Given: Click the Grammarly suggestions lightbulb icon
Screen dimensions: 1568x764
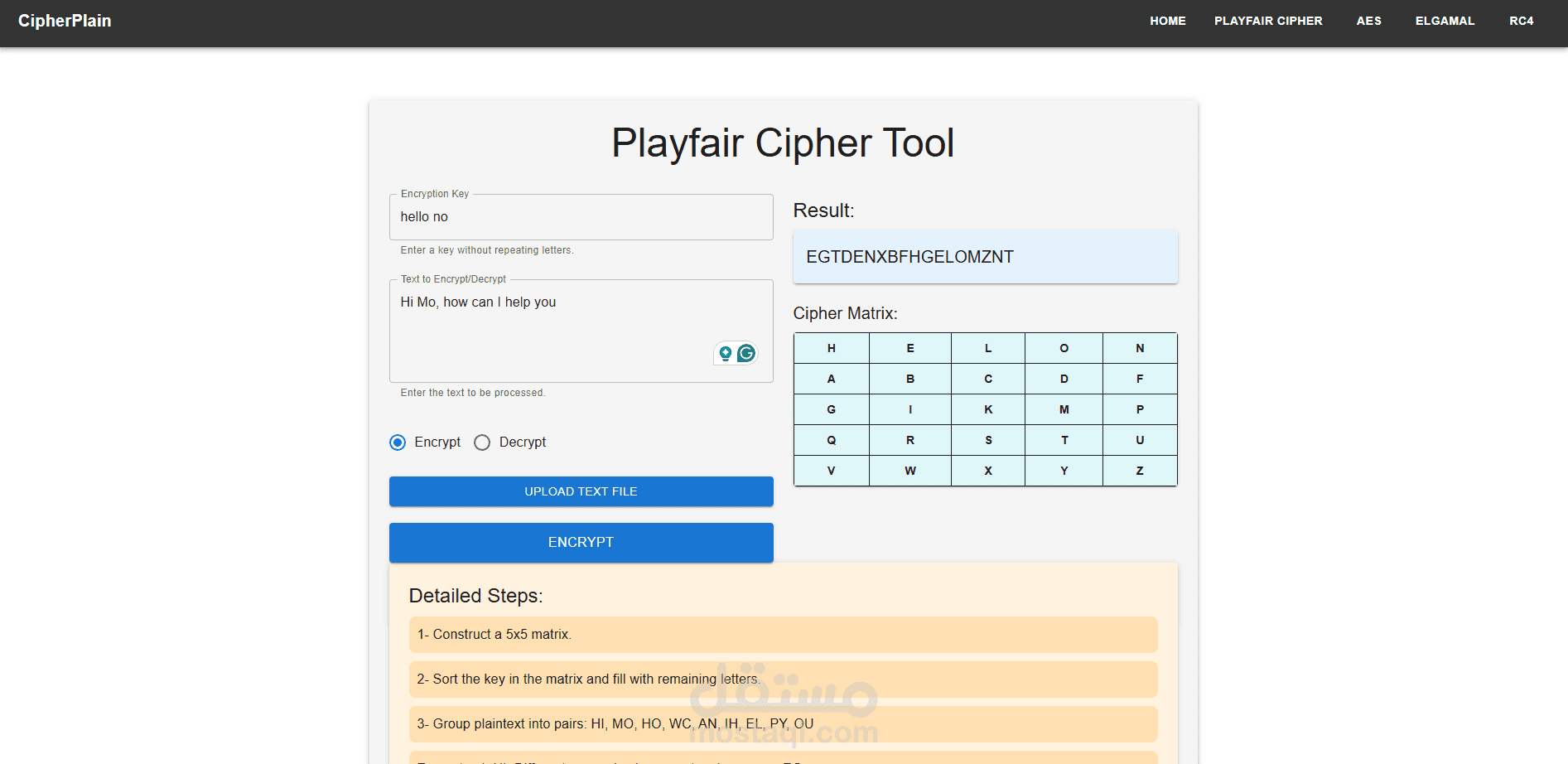Looking at the screenshot, I should [725, 353].
